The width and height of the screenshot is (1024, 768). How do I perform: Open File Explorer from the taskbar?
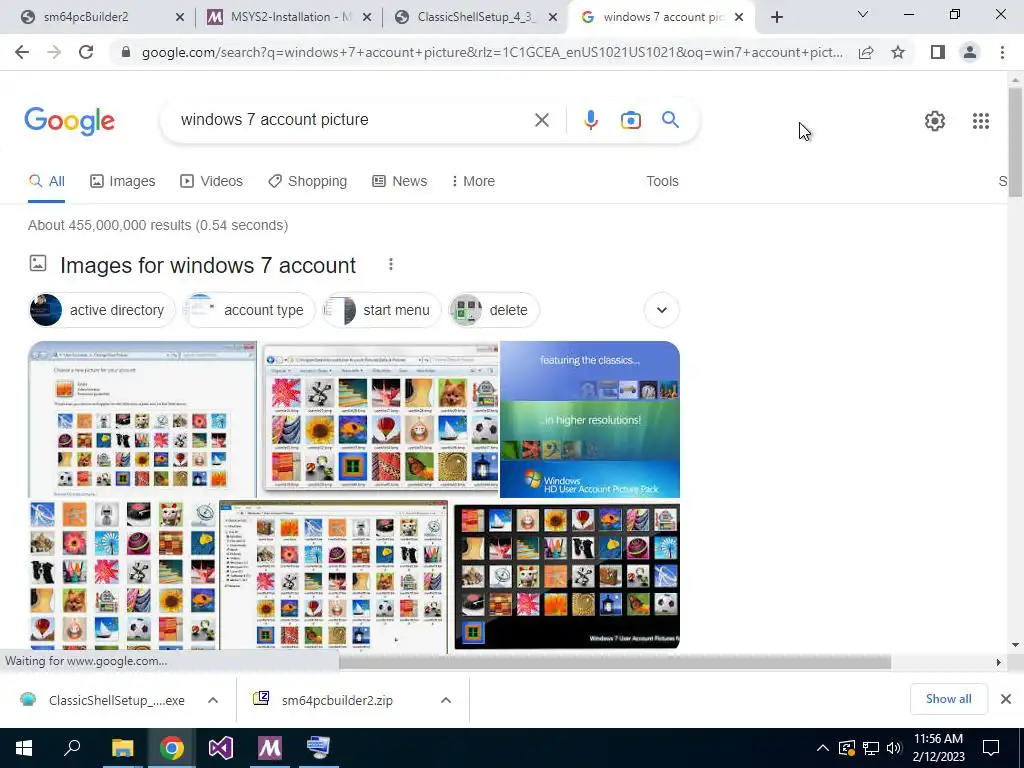(x=122, y=748)
